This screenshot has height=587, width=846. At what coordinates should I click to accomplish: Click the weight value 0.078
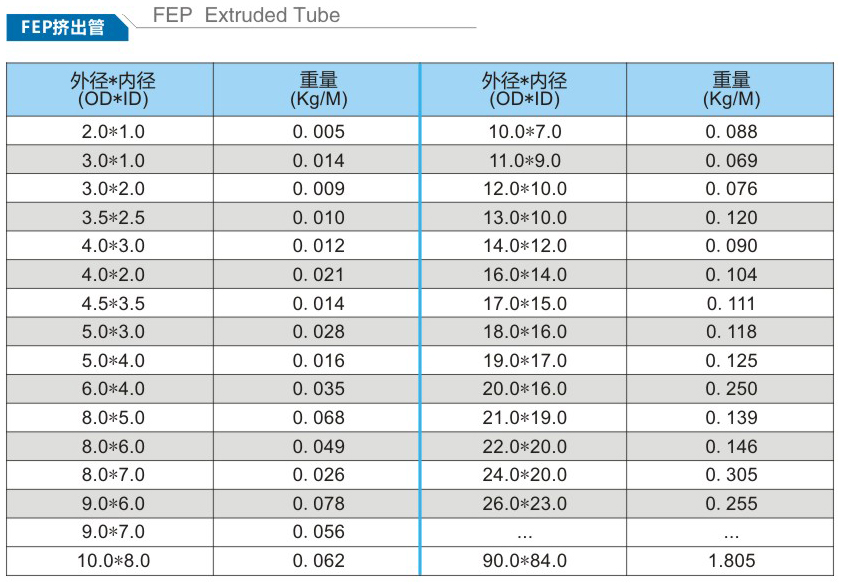click(x=318, y=505)
